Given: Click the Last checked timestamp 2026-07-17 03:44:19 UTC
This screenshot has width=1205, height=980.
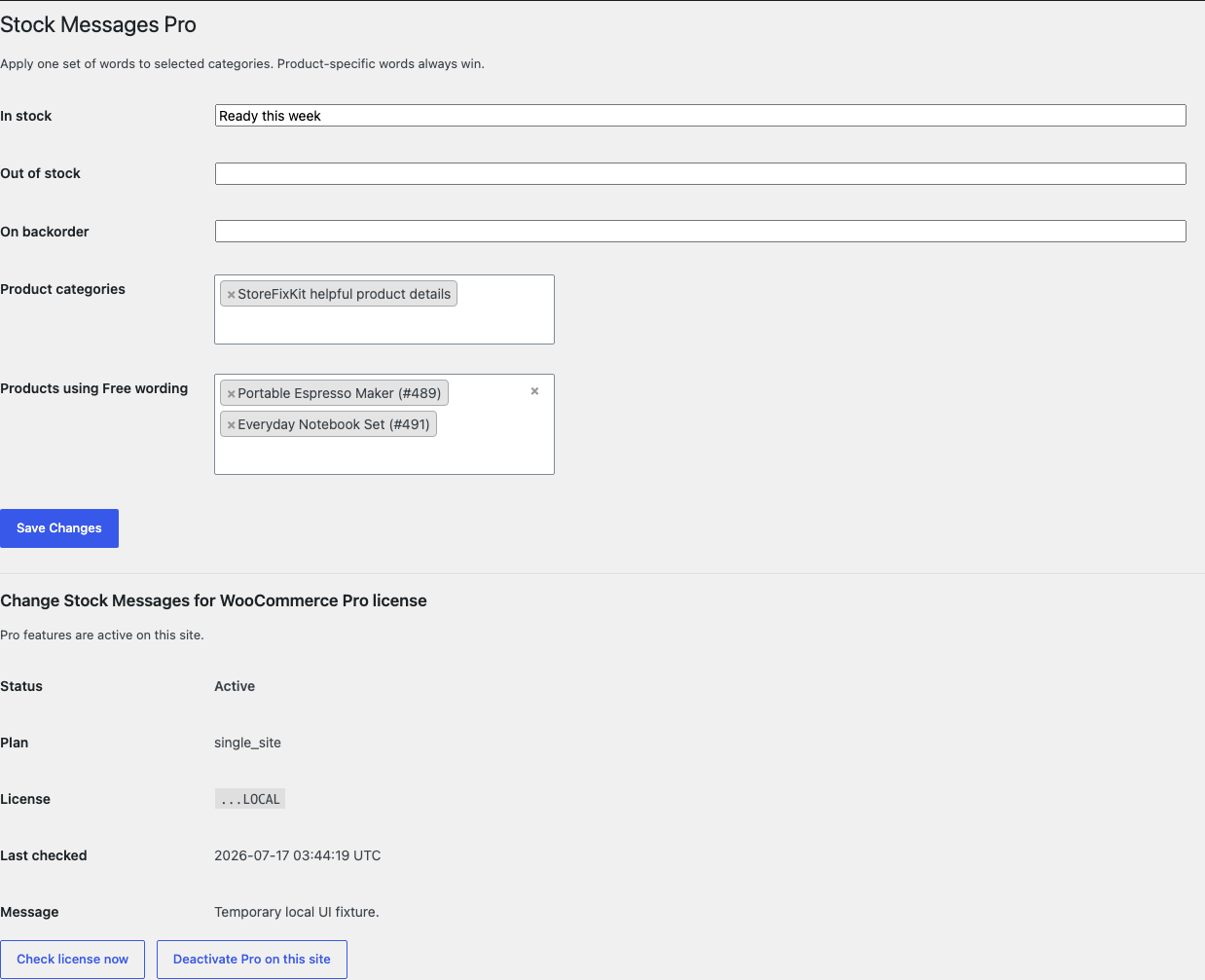Looking at the screenshot, I should [298, 856].
